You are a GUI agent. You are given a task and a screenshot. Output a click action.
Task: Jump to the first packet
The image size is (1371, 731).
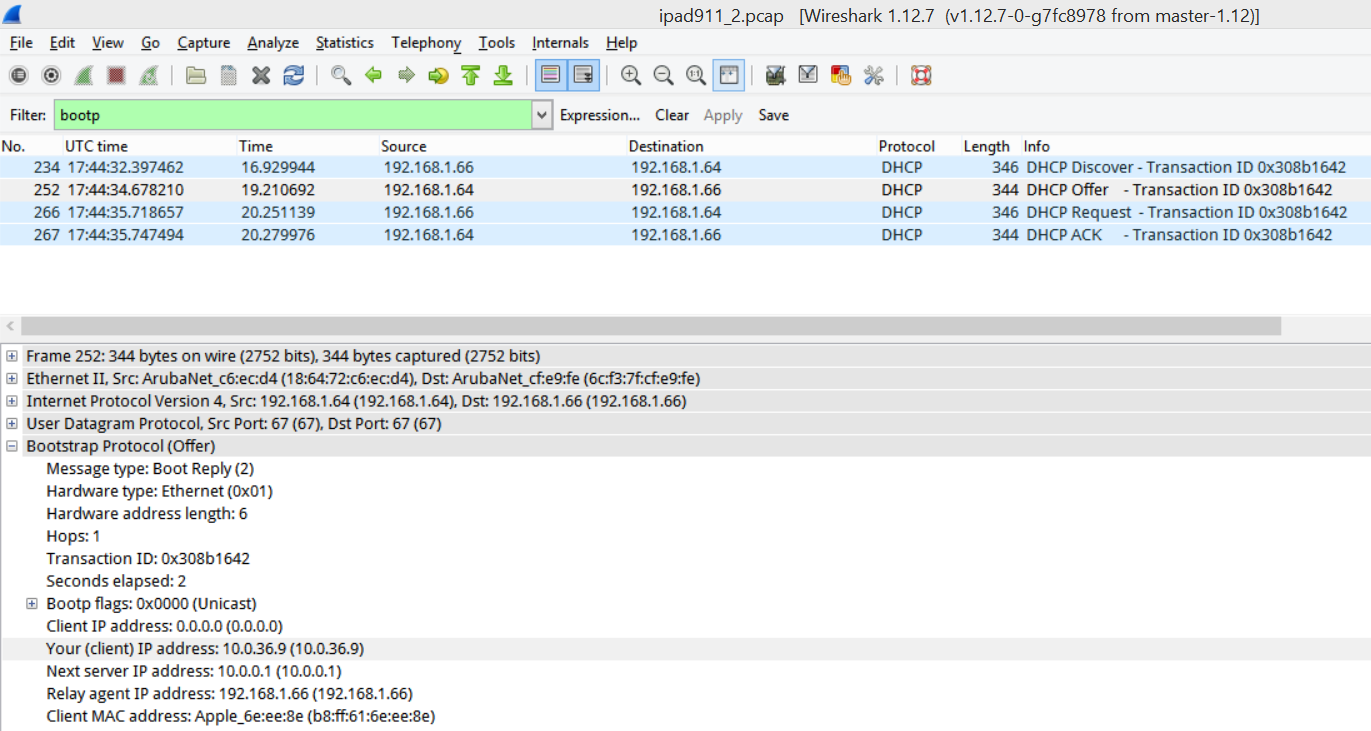pyautogui.click(x=471, y=76)
